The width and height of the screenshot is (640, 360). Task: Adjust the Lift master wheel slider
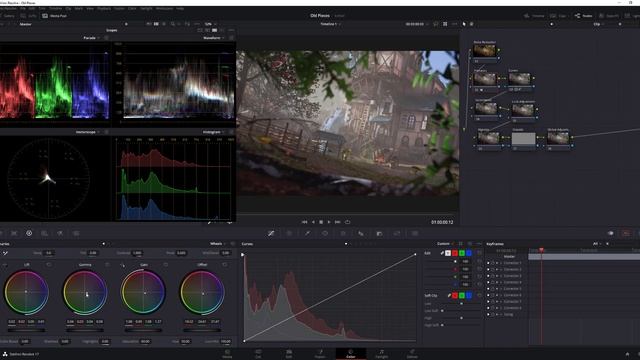[27, 330]
